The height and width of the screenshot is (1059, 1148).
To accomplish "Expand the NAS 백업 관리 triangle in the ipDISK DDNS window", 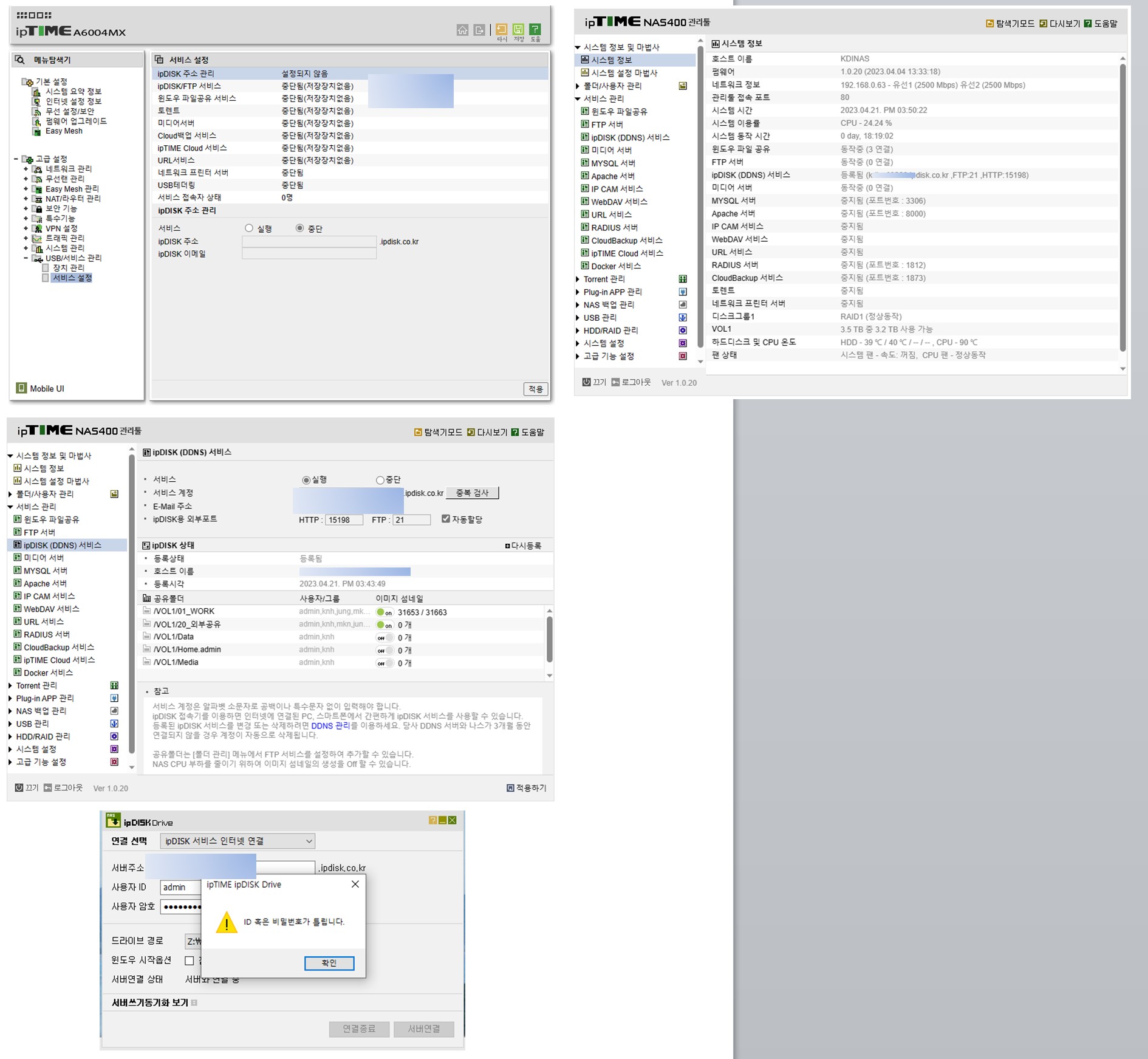I will [x=10, y=711].
